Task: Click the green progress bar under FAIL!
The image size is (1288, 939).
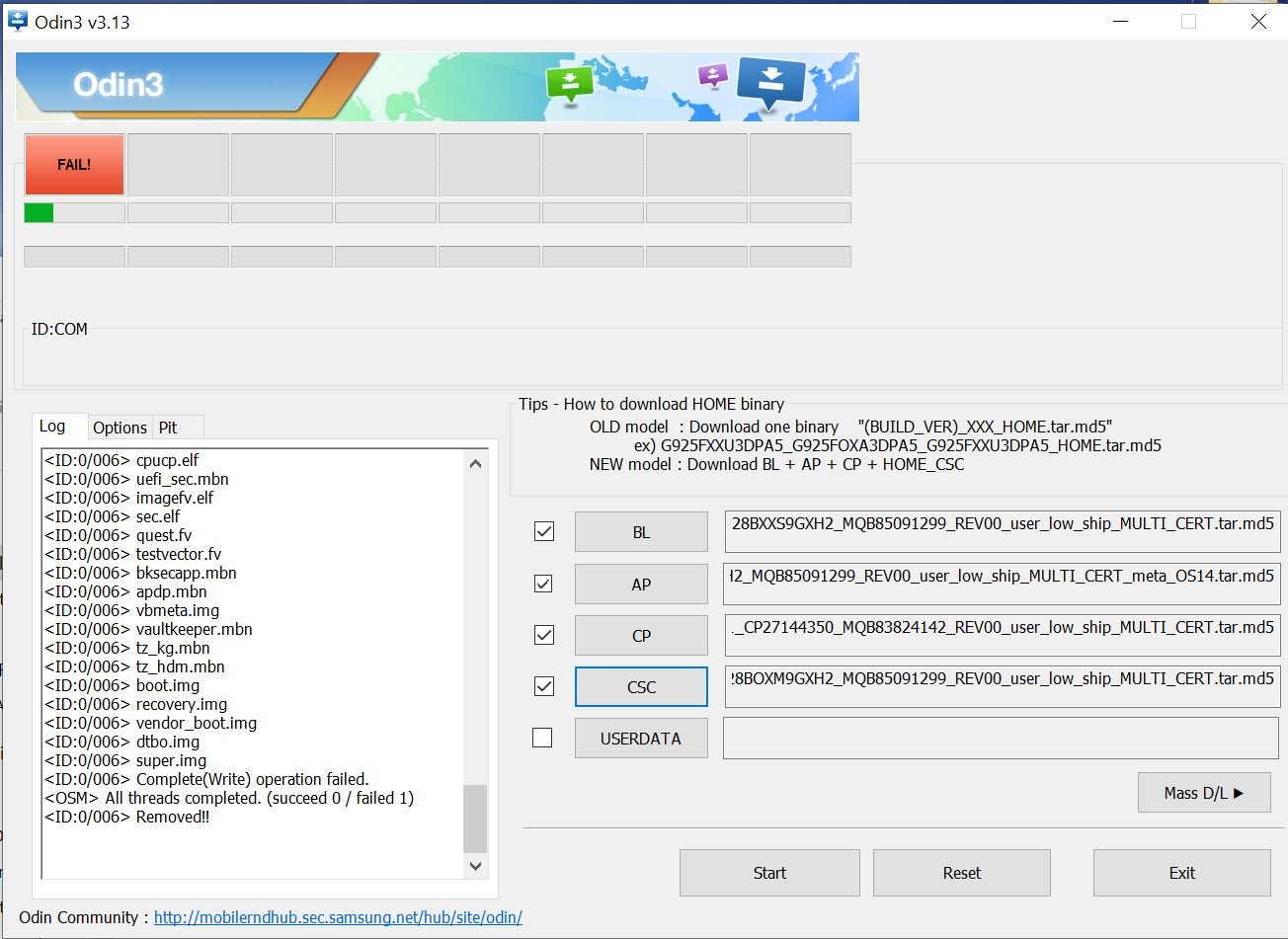Action: pos(74,212)
